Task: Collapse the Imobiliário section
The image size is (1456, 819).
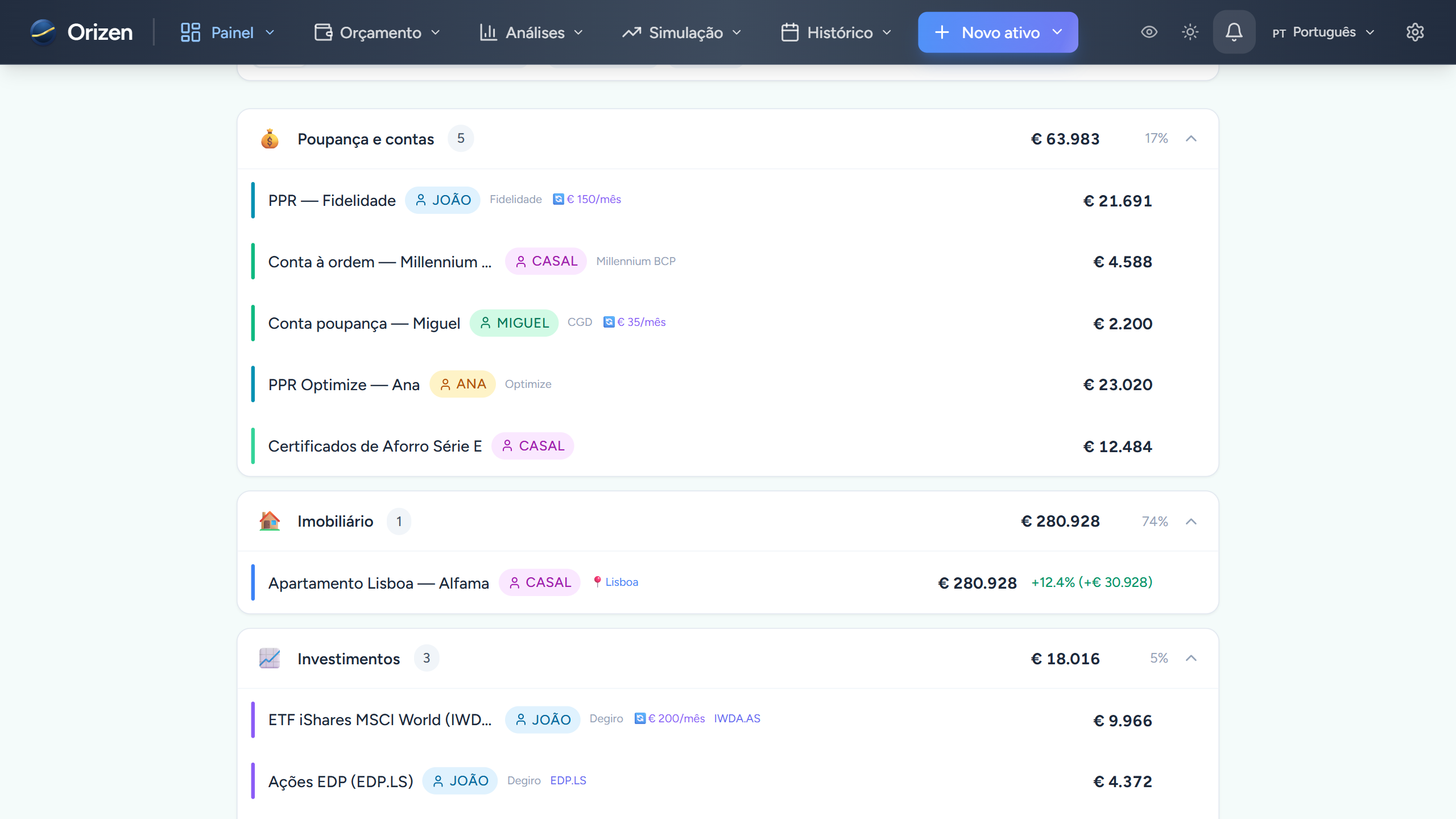Action: pos(1191,521)
